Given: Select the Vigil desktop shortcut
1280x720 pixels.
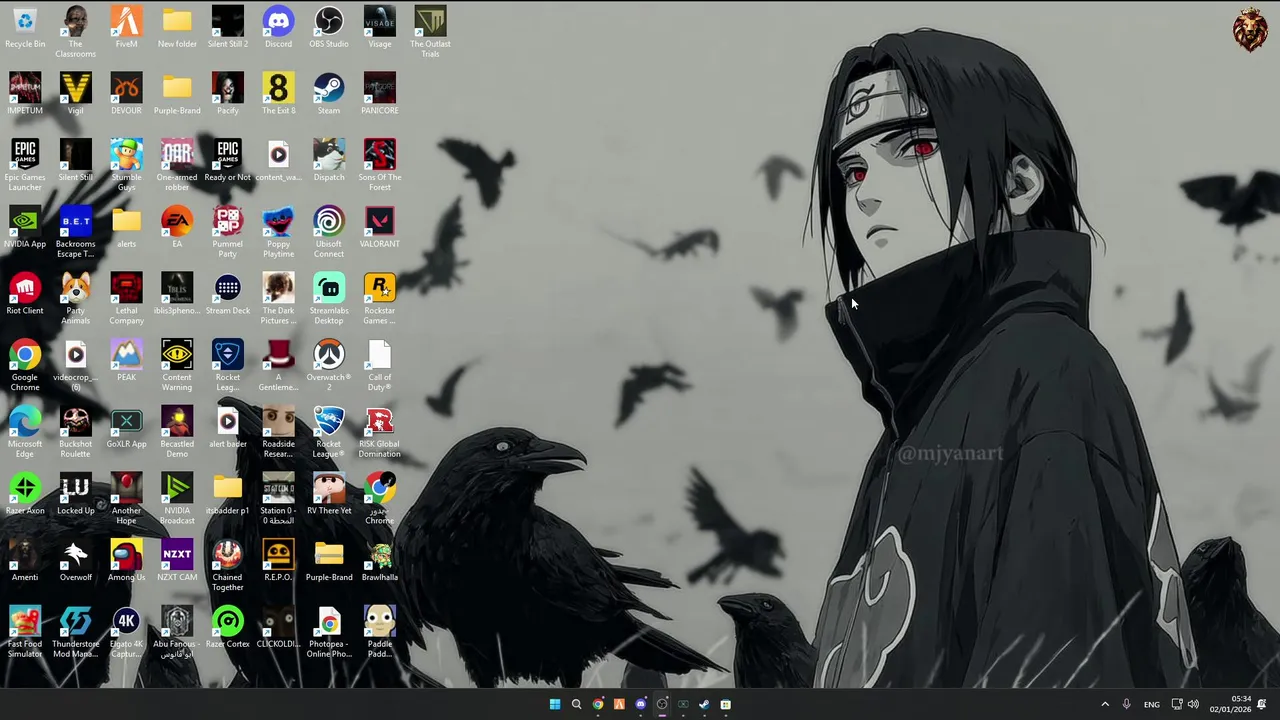Looking at the screenshot, I should pos(76,94).
